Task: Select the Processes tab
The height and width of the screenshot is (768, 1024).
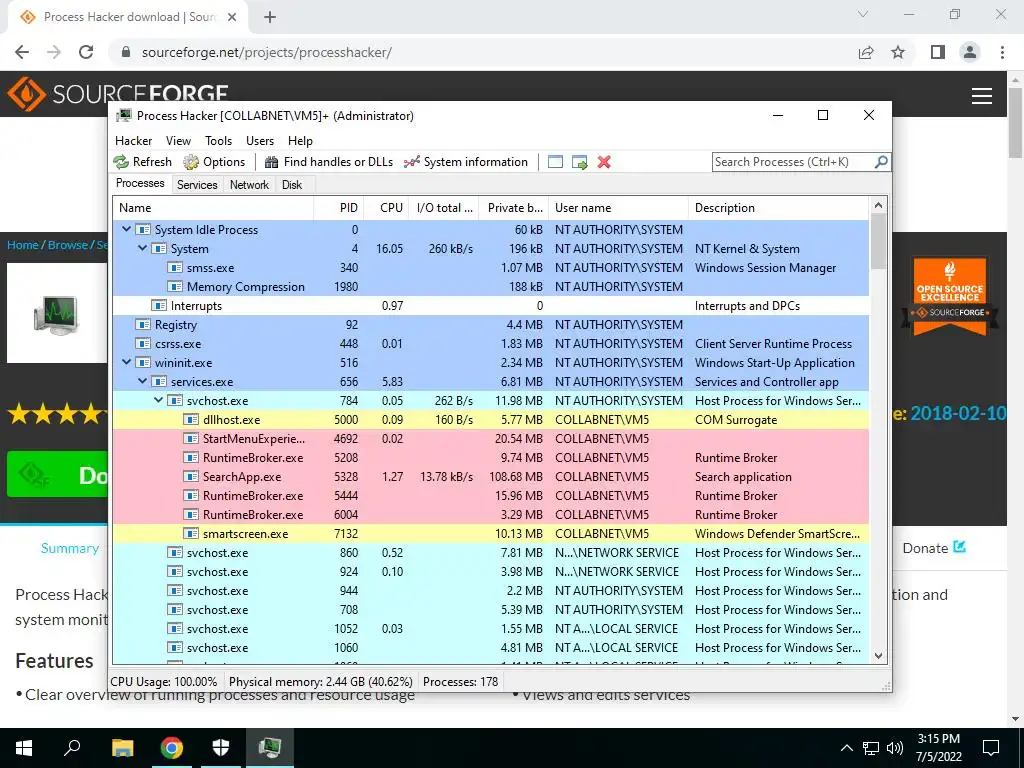Action: (140, 184)
